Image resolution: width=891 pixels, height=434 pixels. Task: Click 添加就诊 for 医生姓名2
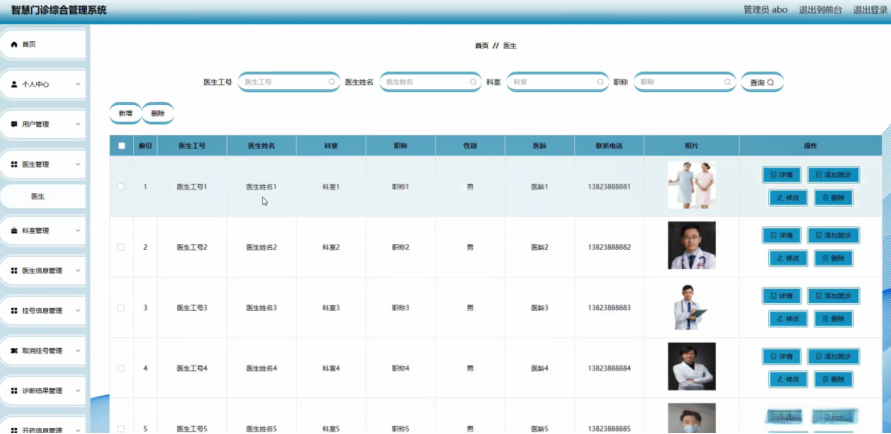[x=833, y=235]
